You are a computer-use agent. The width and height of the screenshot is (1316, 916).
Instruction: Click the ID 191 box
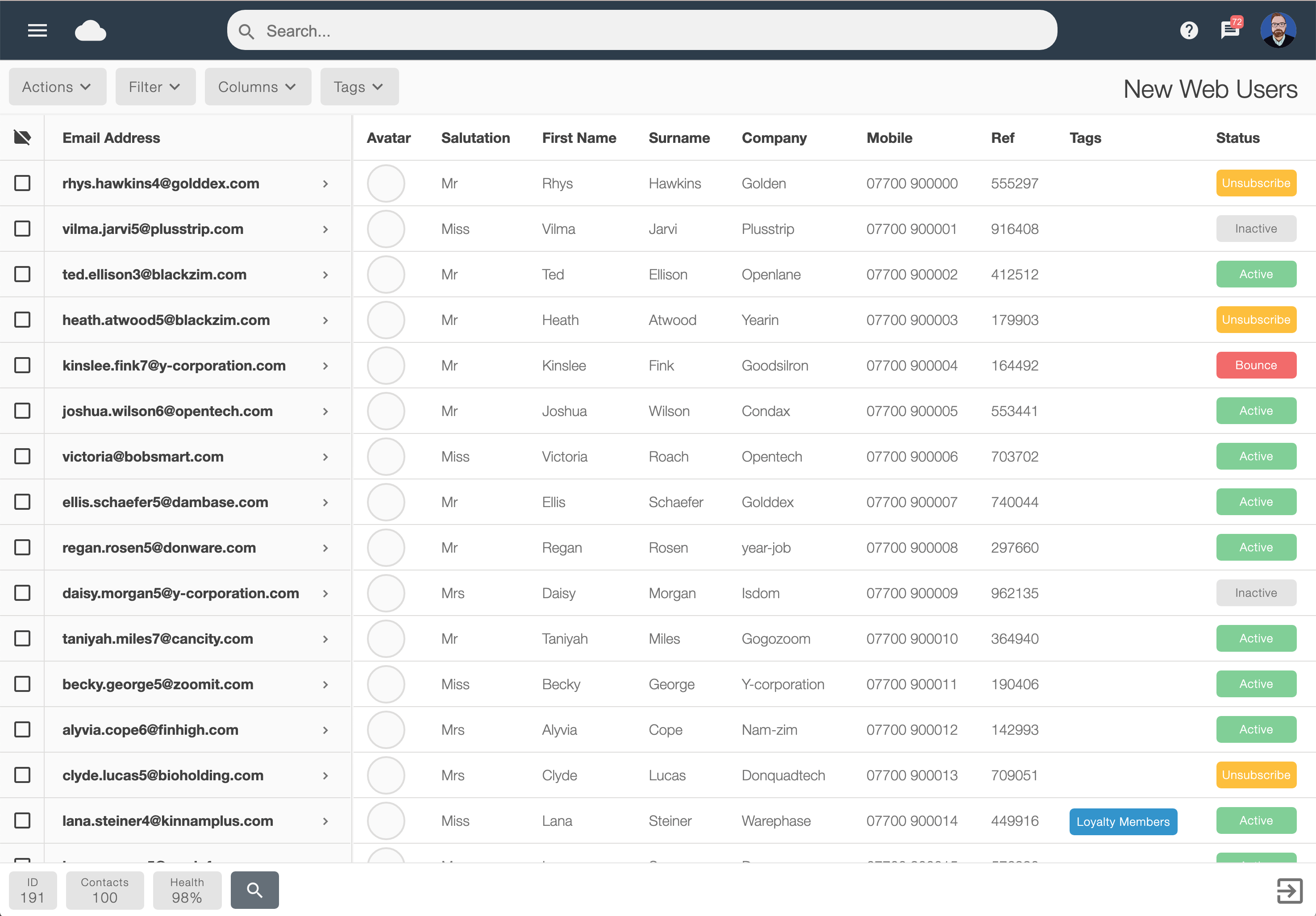(x=33, y=890)
